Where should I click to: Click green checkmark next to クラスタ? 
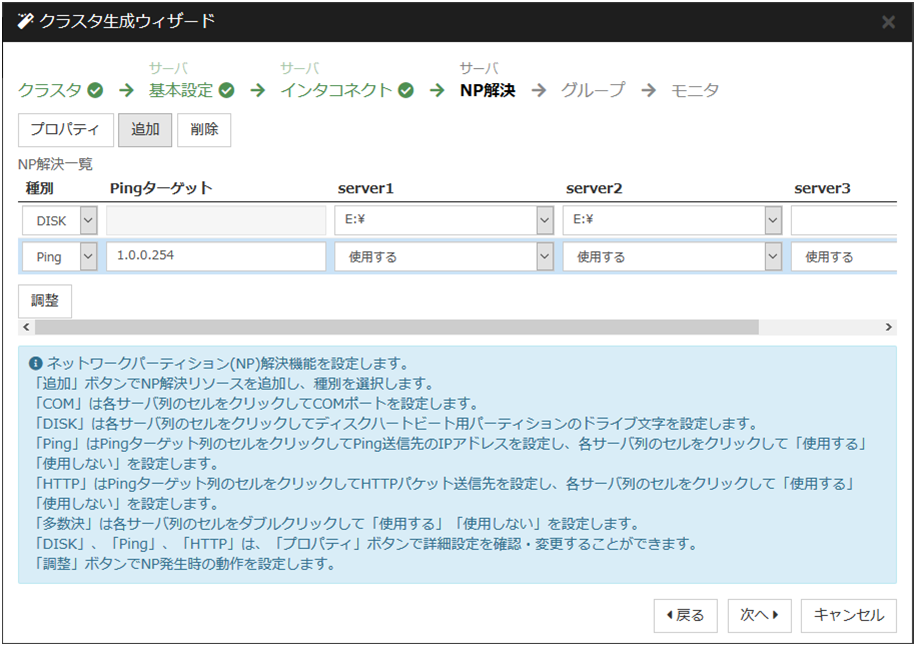[95, 90]
